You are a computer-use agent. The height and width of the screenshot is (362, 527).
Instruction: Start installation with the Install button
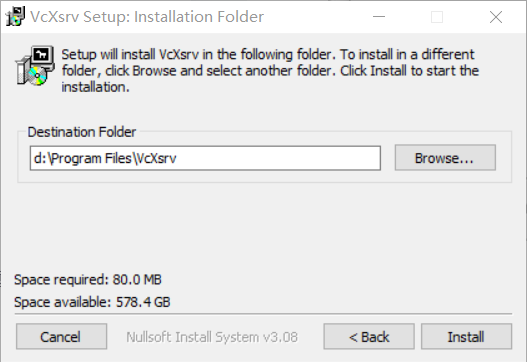tap(466, 336)
